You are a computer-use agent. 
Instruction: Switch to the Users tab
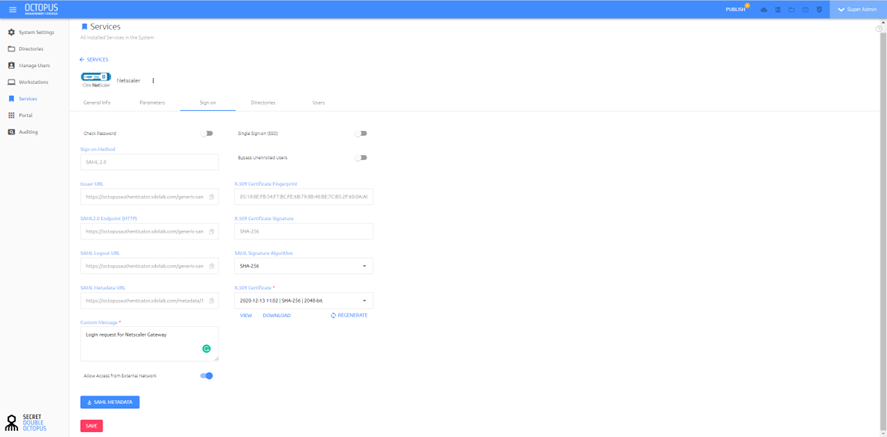[x=318, y=103]
